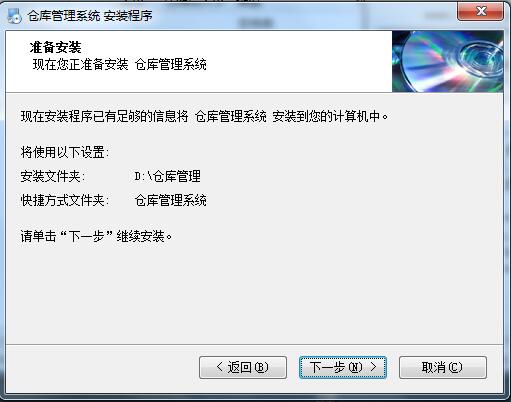This screenshot has height=402, width=511.
Task: Go back with the 返回(B) button
Action: pyautogui.click(x=243, y=367)
